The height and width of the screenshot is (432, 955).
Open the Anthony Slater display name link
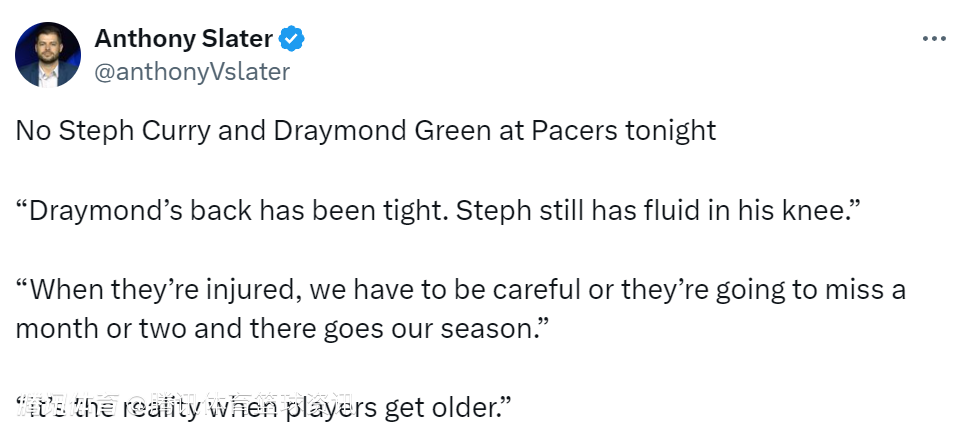click(183, 39)
